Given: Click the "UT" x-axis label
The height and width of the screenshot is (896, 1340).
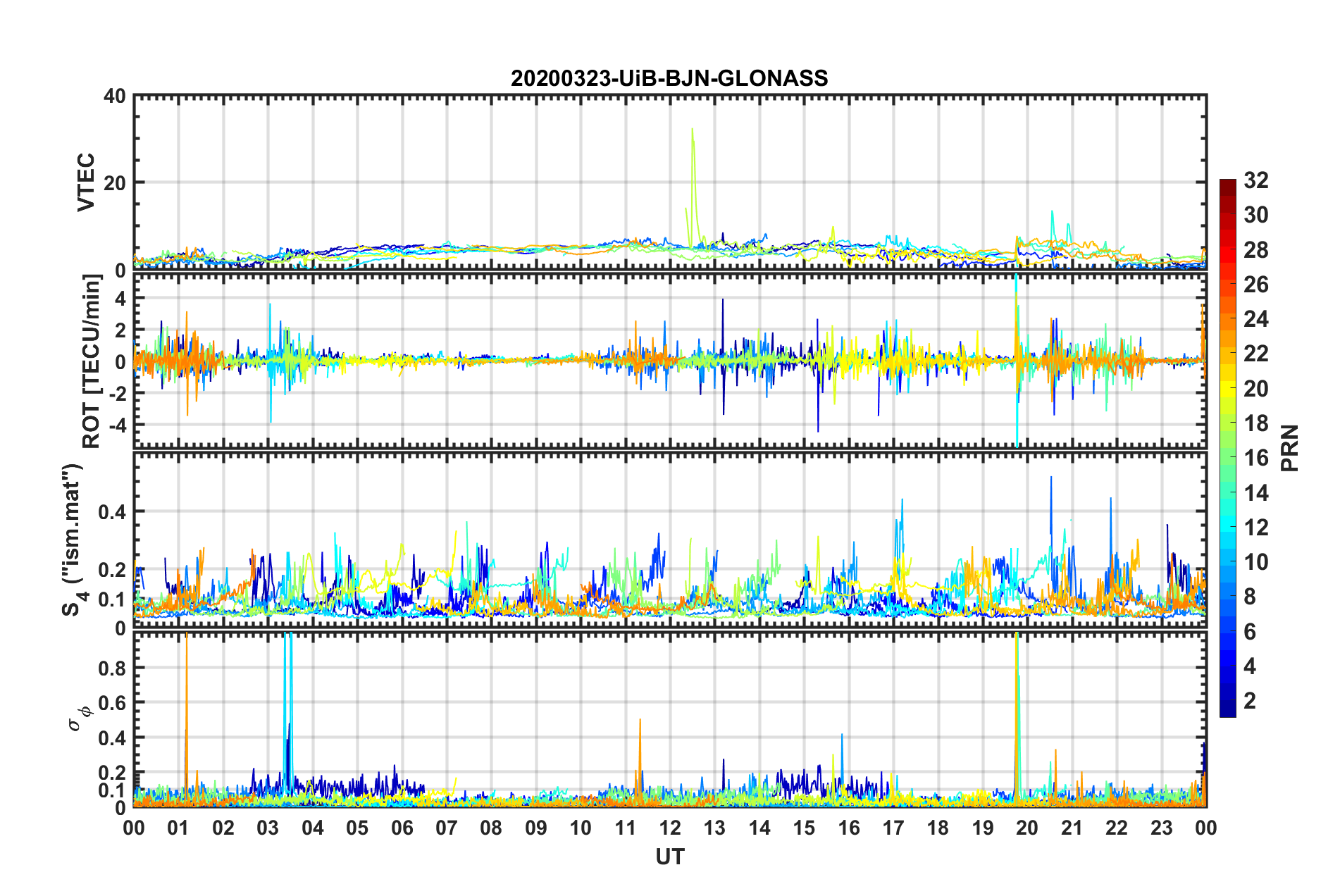Looking at the screenshot, I should (670, 857).
